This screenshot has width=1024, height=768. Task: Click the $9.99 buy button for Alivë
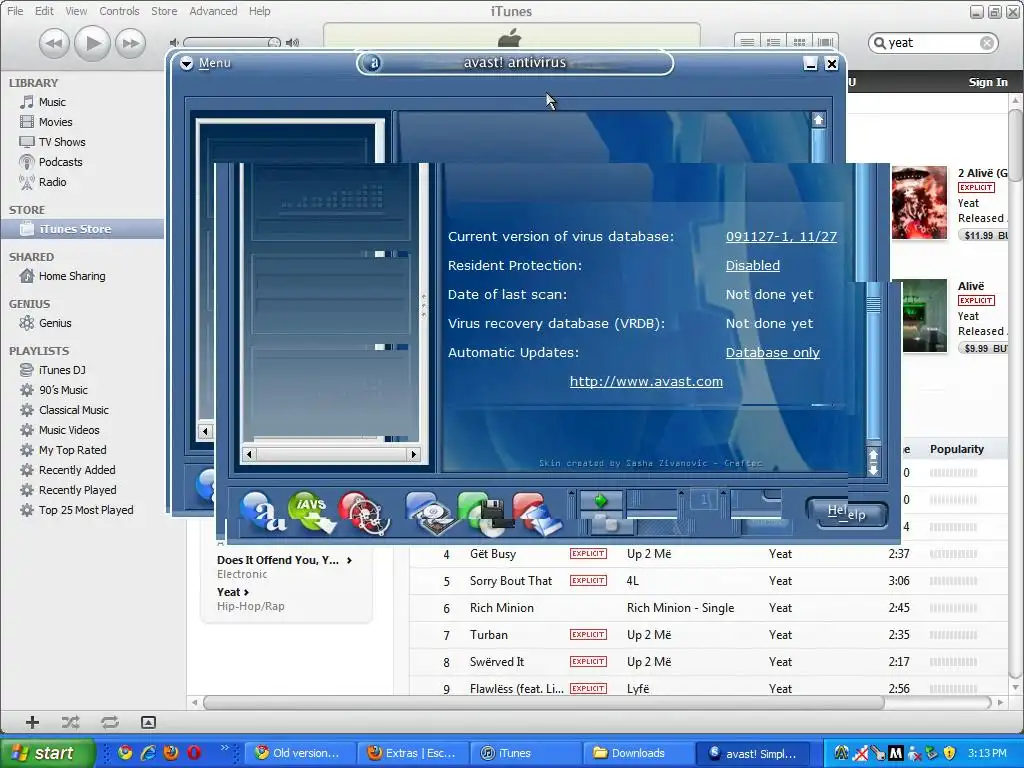click(984, 348)
